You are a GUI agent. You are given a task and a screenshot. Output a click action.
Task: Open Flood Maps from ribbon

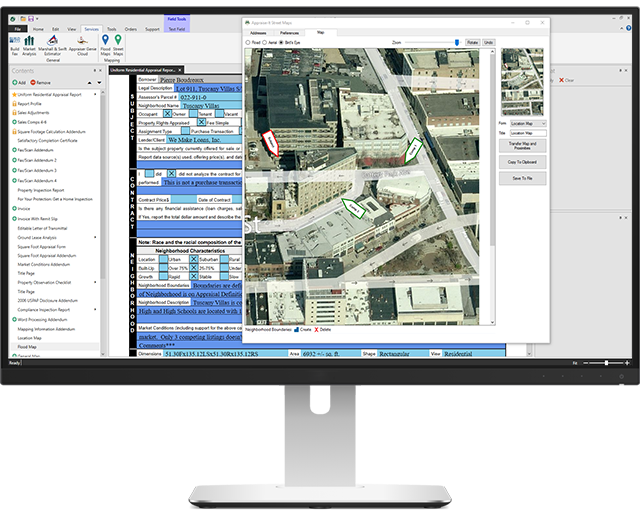pyautogui.click(x=105, y=45)
